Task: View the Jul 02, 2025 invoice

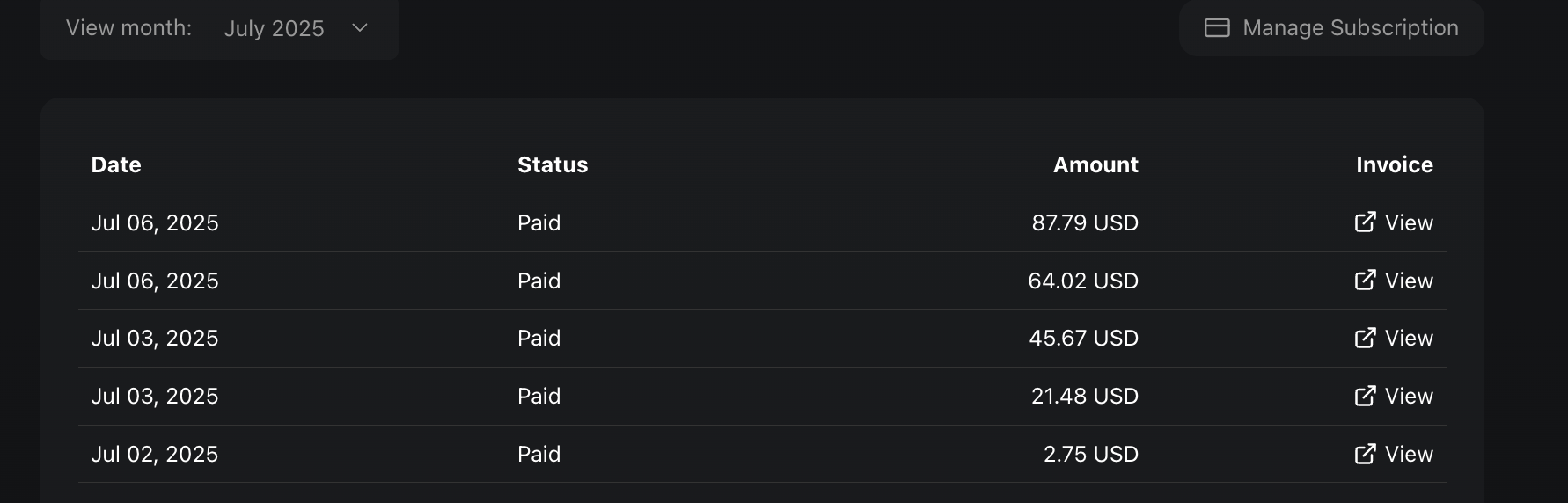Action: [1394, 454]
